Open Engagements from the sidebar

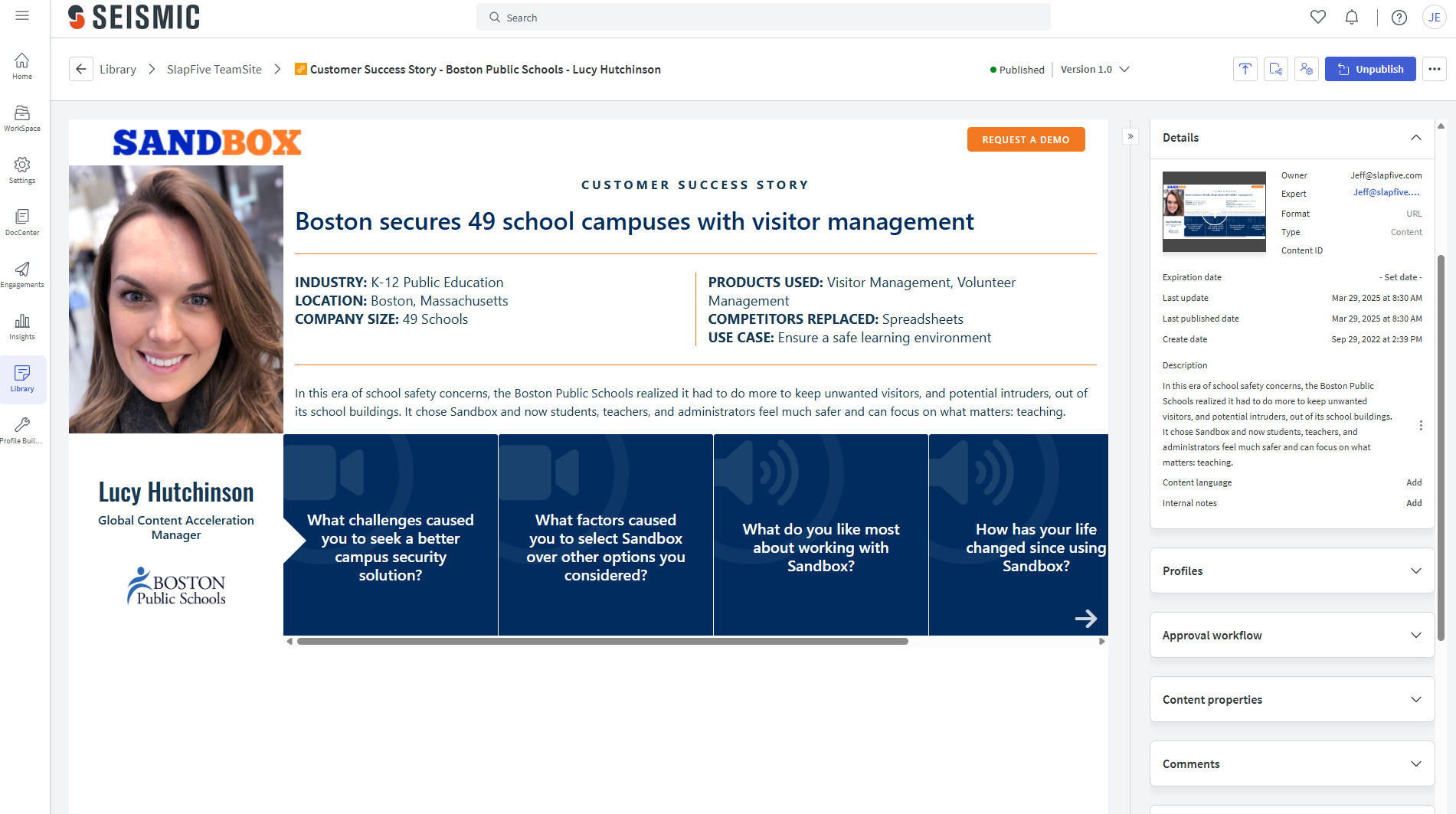22,274
